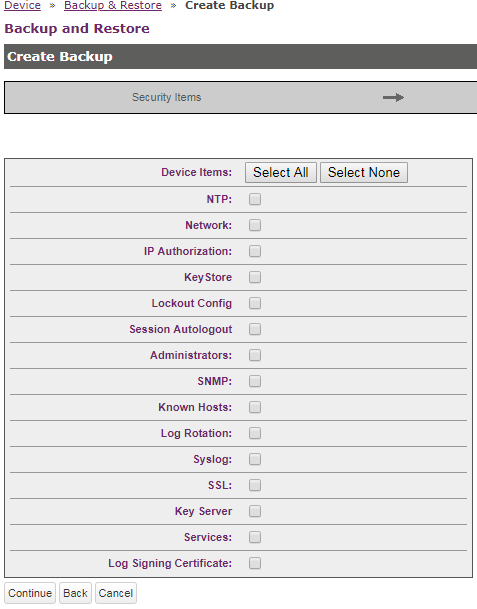
Task: Check the Administrators checkbox
Action: tap(255, 355)
